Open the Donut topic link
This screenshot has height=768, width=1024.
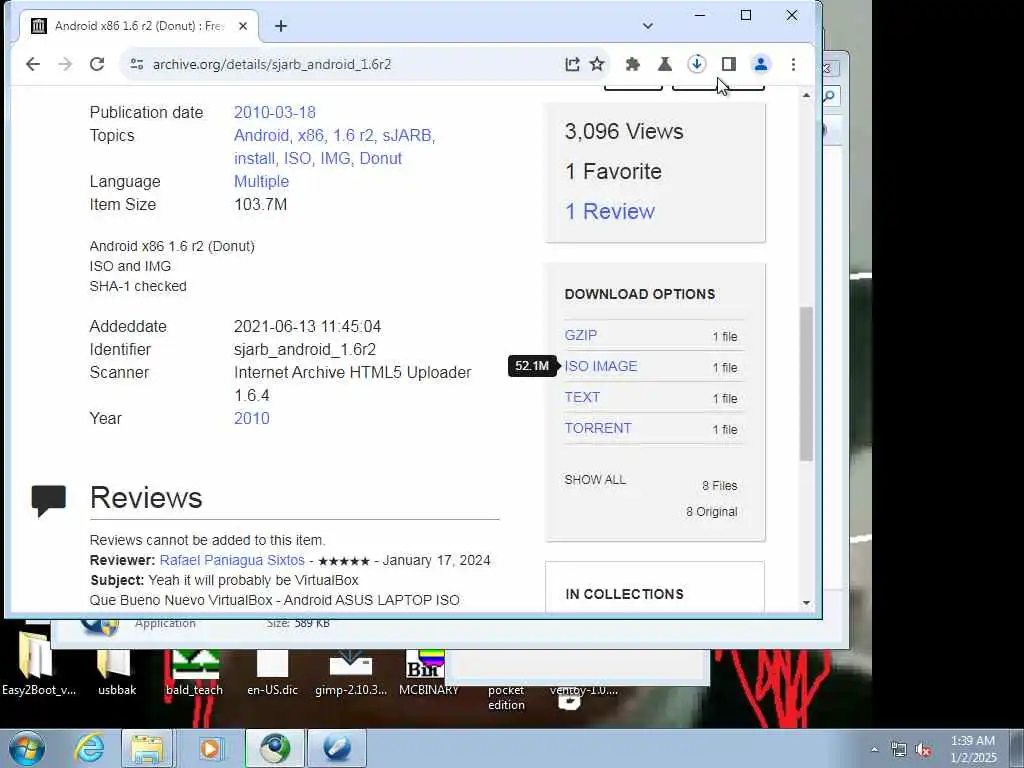tap(381, 158)
